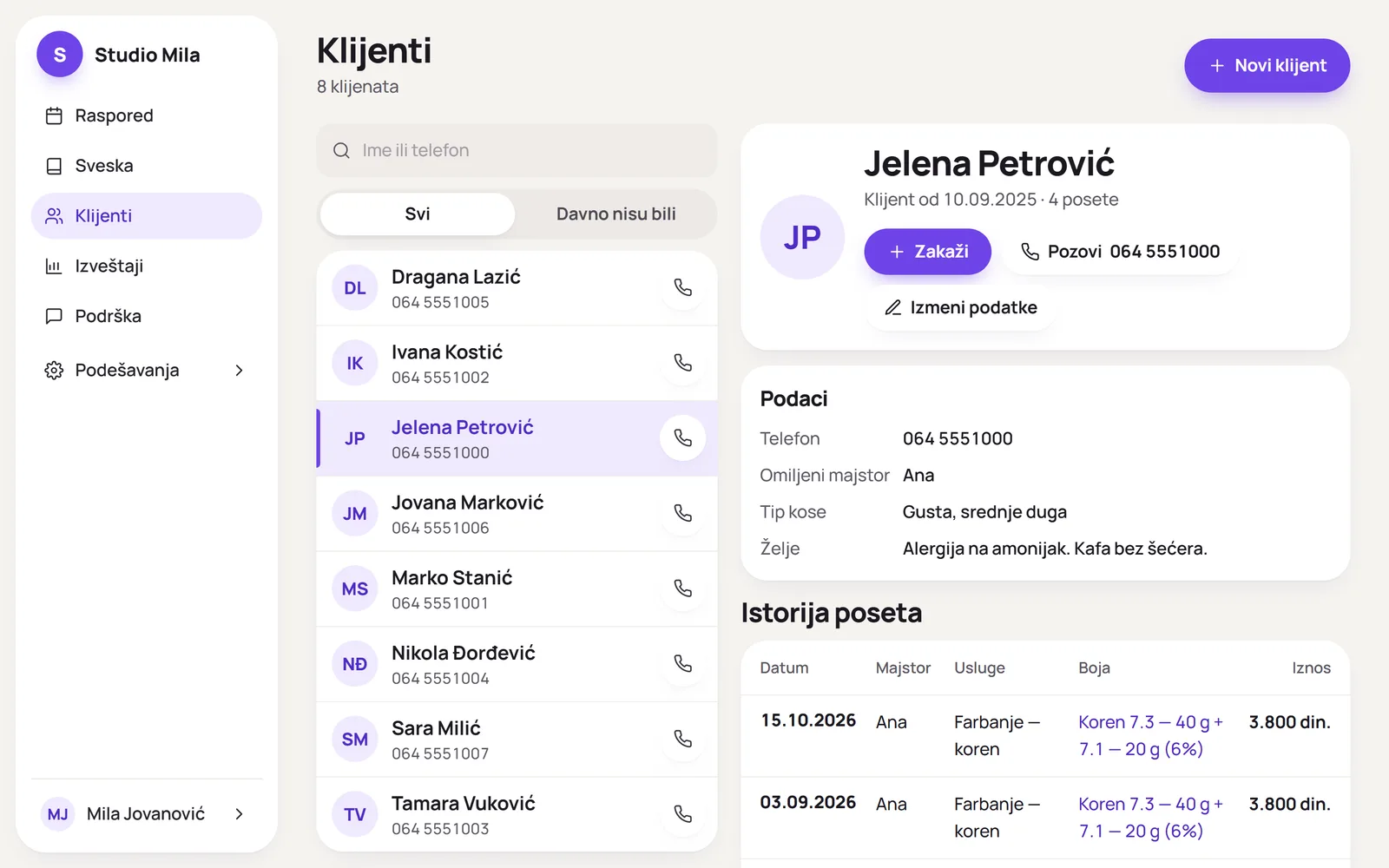Click the Telefon value 064 5551000 in Podaci
The height and width of the screenshot is (868, 1389).
(x=958, y=439)
